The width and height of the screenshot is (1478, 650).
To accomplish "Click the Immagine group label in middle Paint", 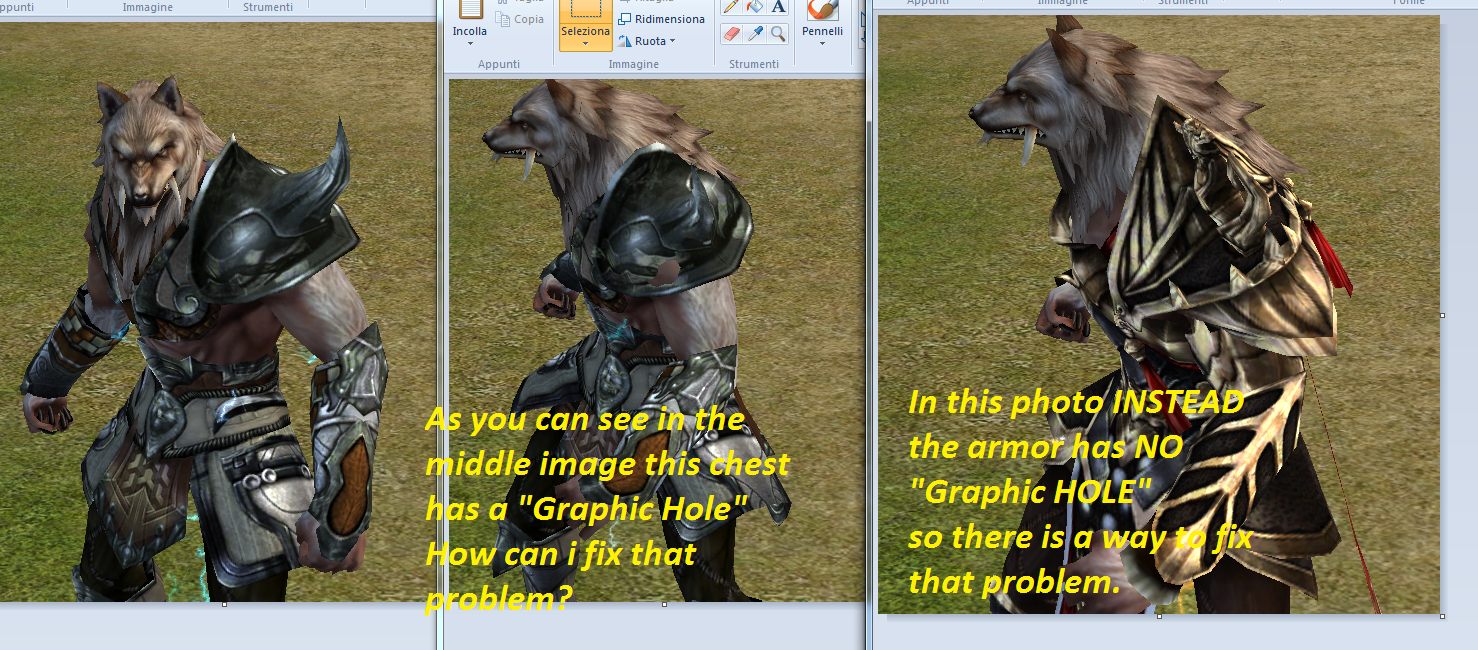I will tap(633, 64).
